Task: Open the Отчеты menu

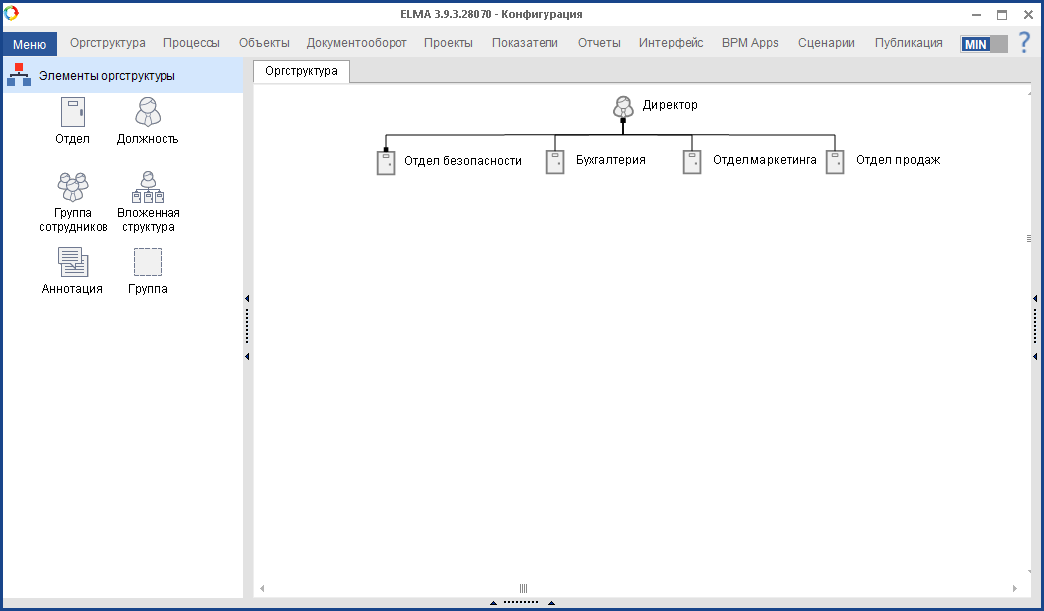Action: pyautogui.click(x=599, y=43)
